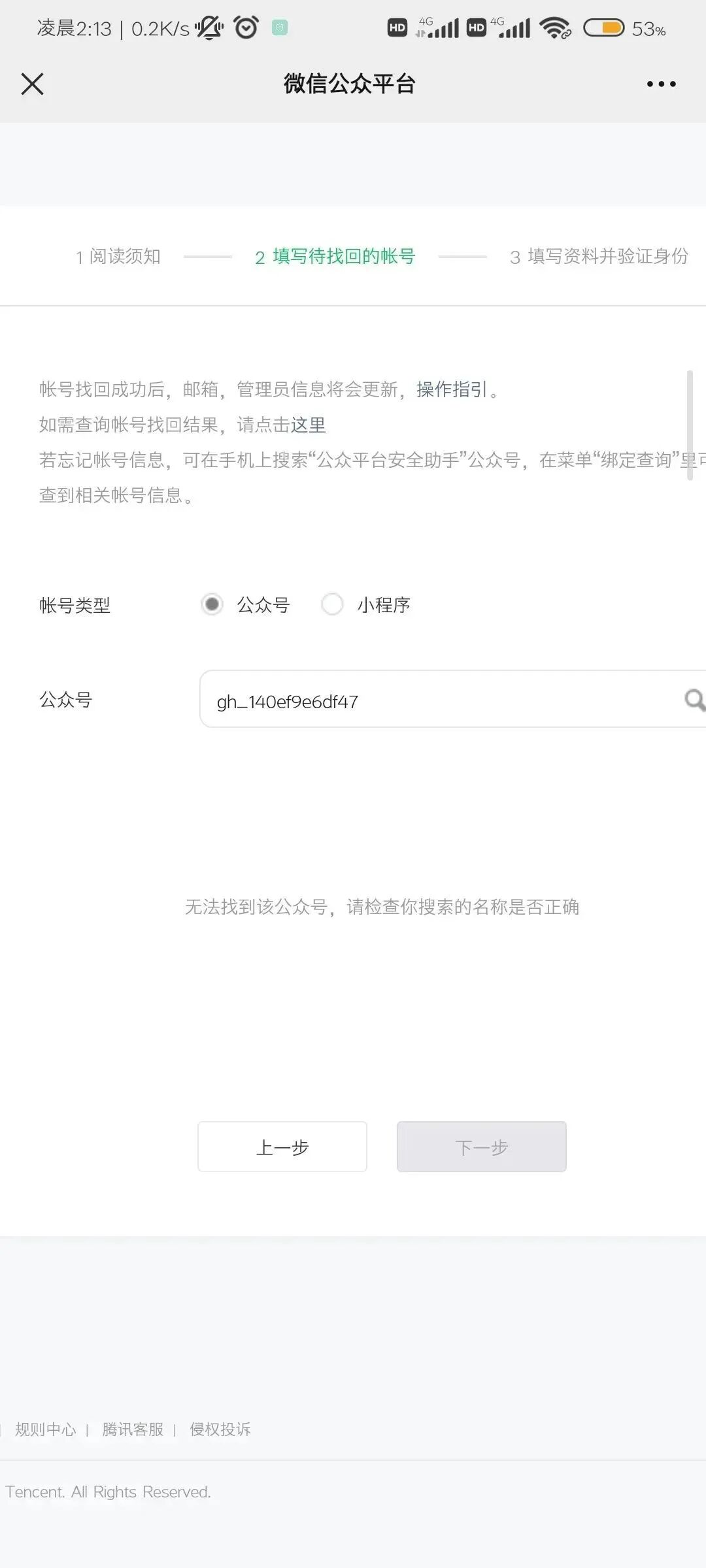This screenshot has height=1568, width=706.
Task: Select the 小程序 account type radio
Action: 332,604
